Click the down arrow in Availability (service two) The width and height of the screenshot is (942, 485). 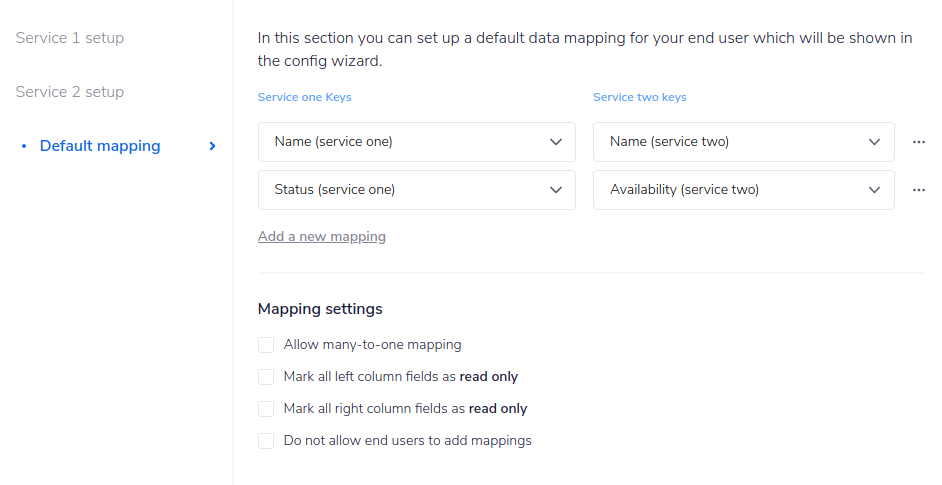[x=875, y=190]
